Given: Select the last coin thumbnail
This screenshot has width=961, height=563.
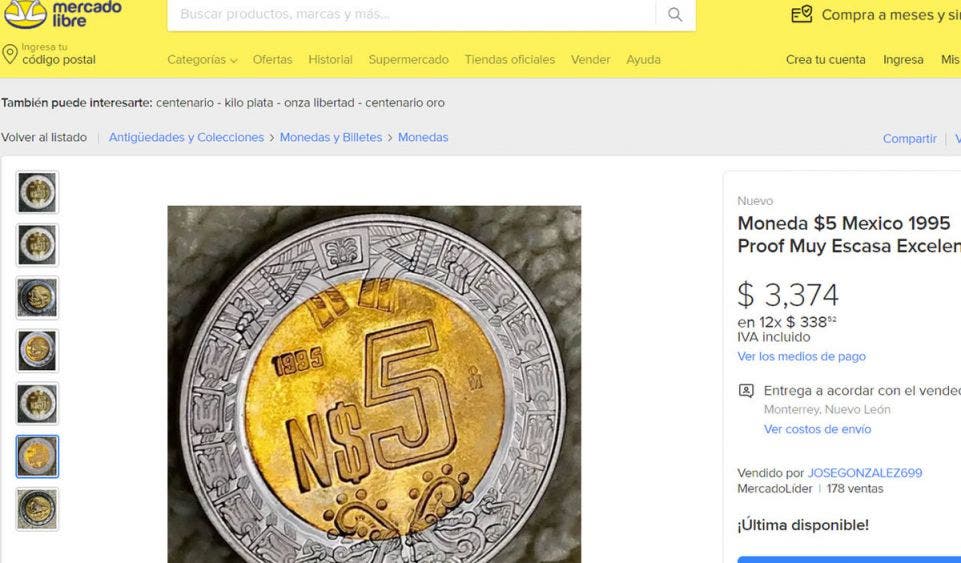Looking at the screenshot, I should [38, 509].
